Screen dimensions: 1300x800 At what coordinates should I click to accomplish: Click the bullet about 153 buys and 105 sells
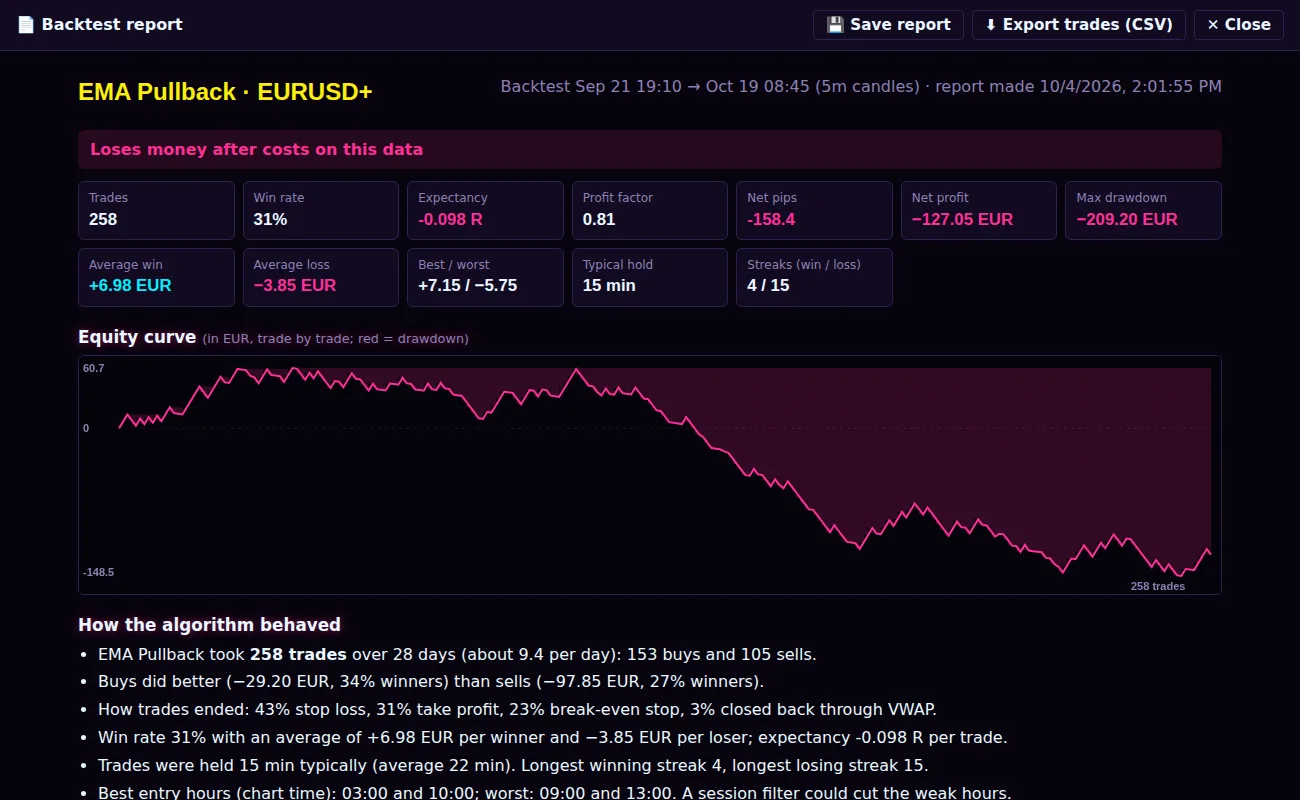tap(457, 655)
